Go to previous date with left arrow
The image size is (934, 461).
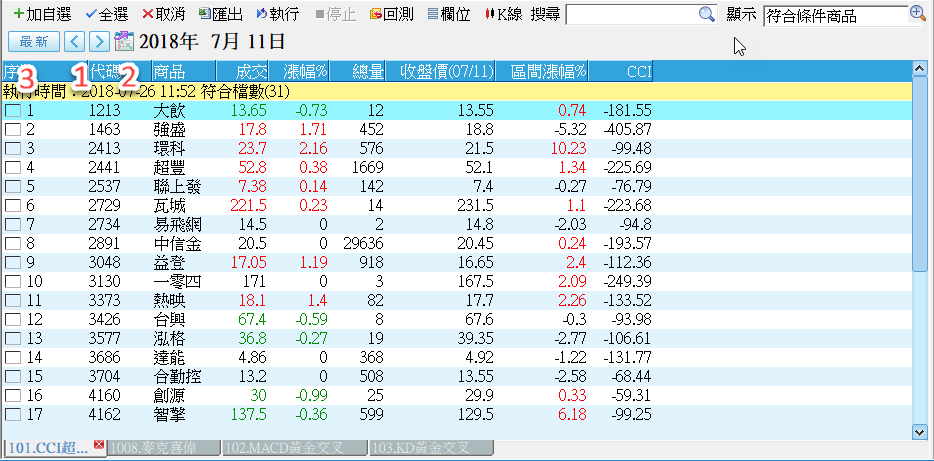click(74, 41)
